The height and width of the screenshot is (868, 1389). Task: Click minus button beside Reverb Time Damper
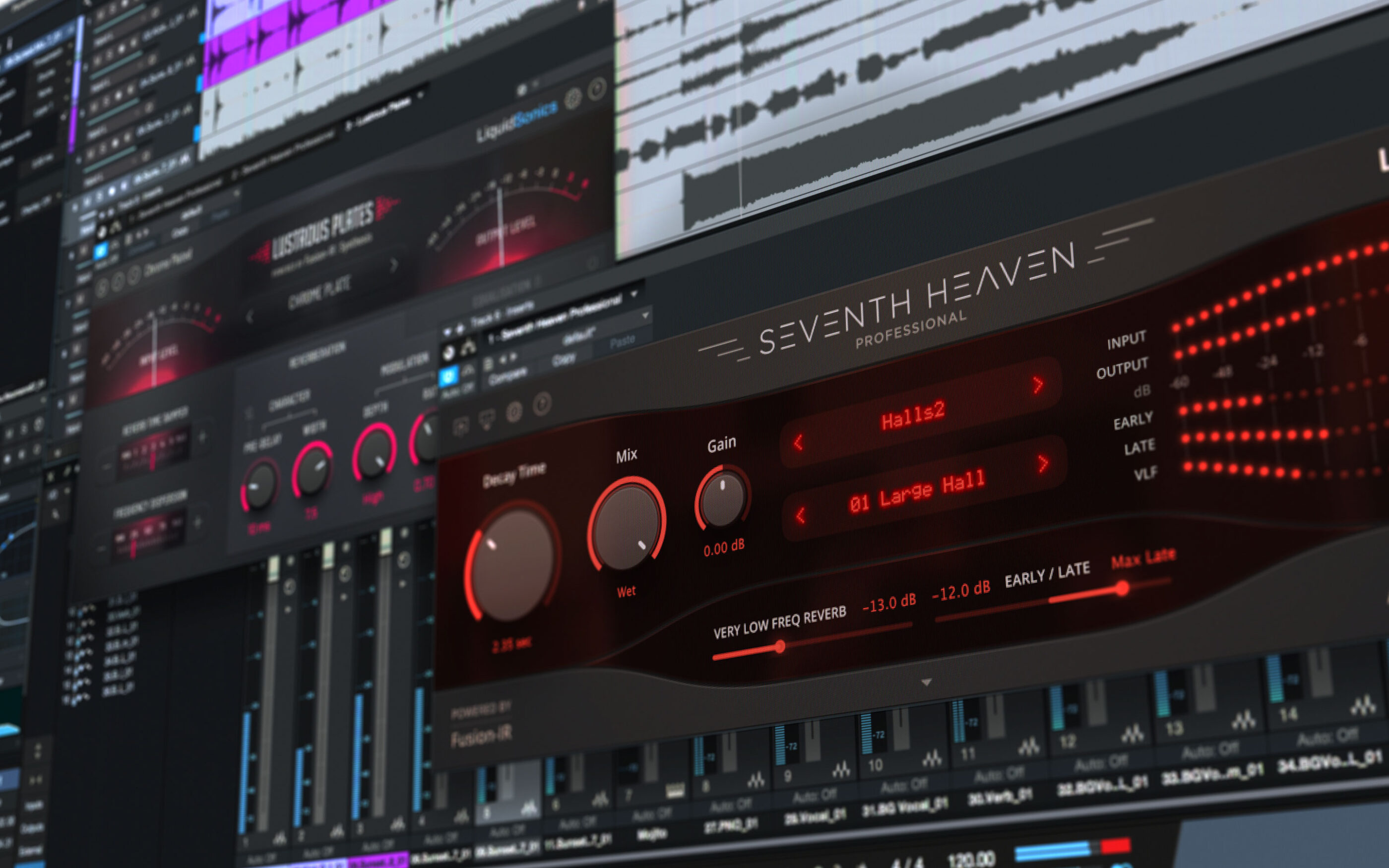coord(106,467)
